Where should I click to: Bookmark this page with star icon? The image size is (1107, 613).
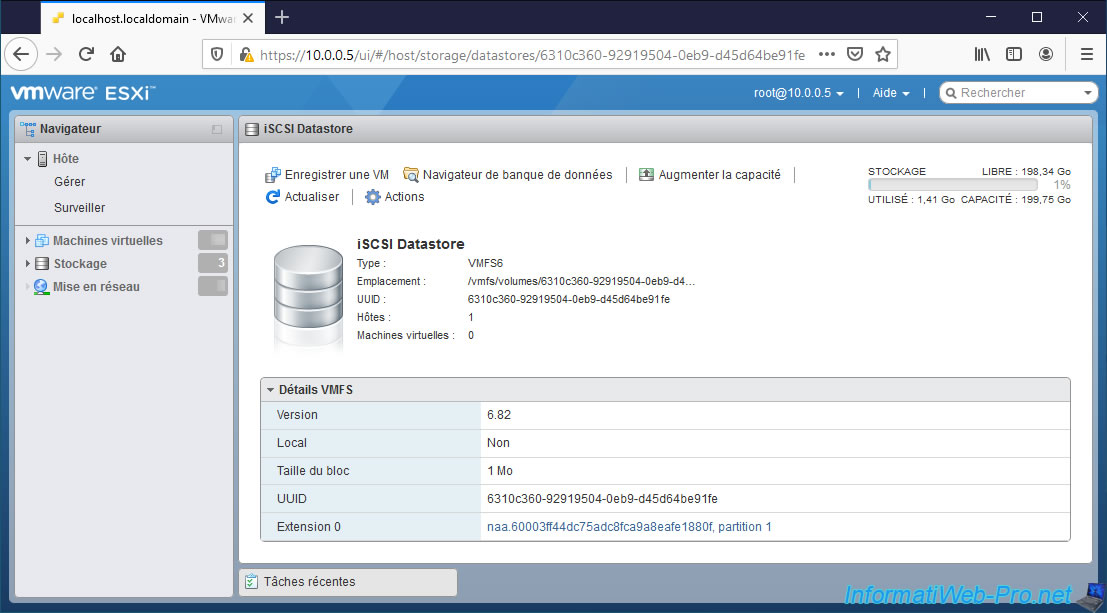882,54
